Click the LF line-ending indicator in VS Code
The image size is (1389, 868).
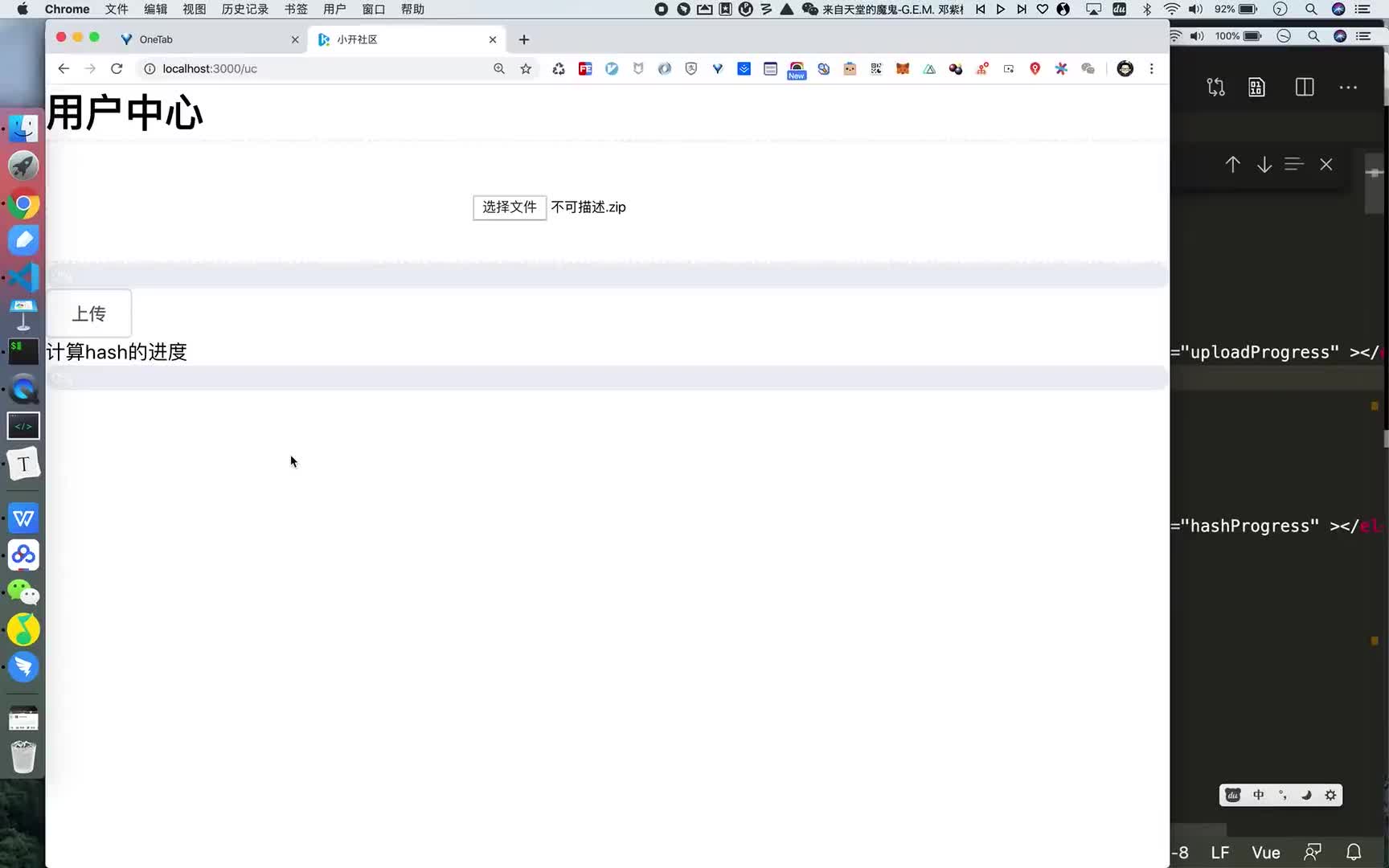[x=1220, y=853]
